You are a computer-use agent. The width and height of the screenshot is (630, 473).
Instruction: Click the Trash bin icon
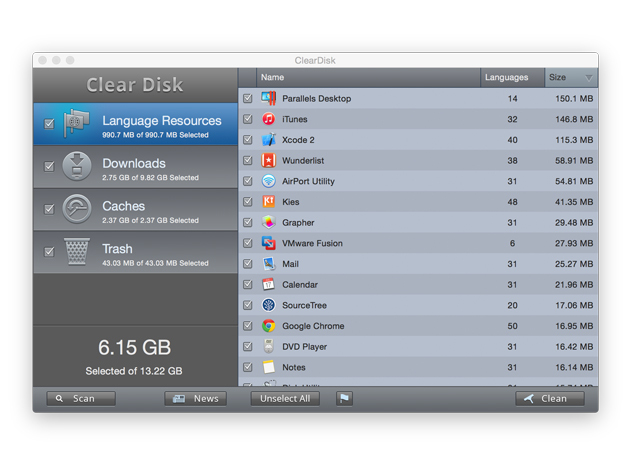(77, 252)
